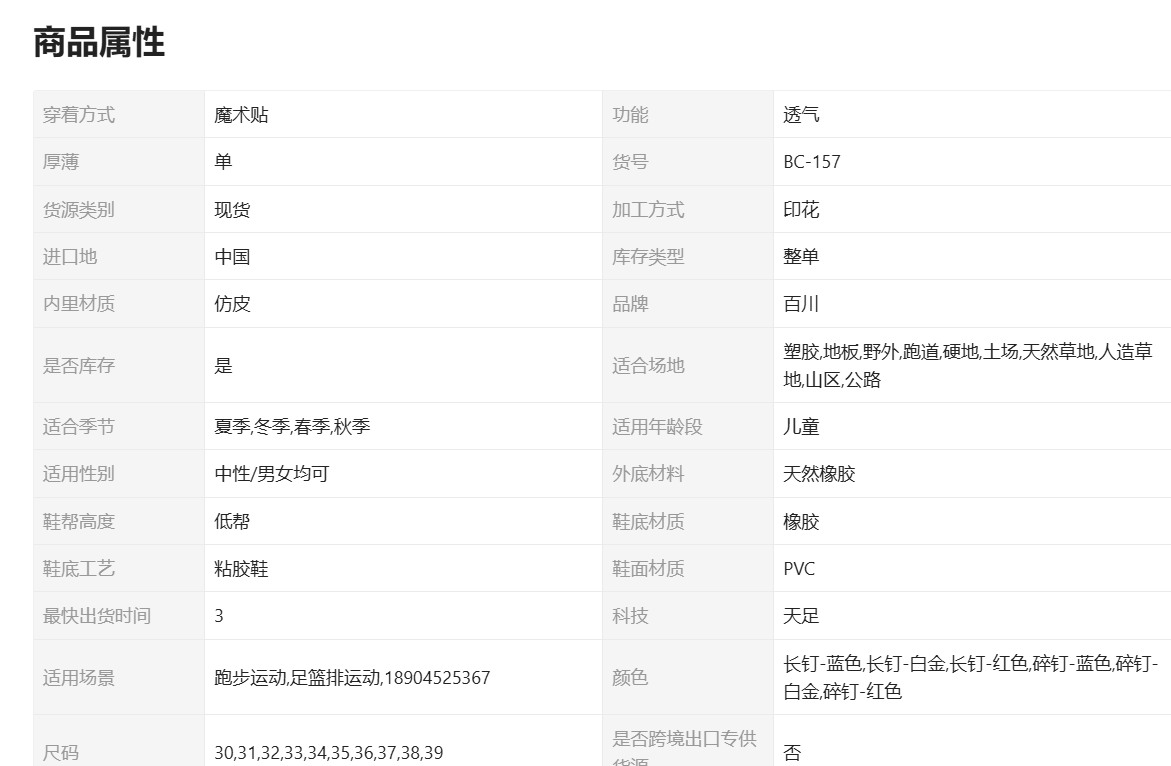Click the 中性/男女均可 gender value
Screen dimensions: 1171x766
pyautogui.click(x=271, y=474)
